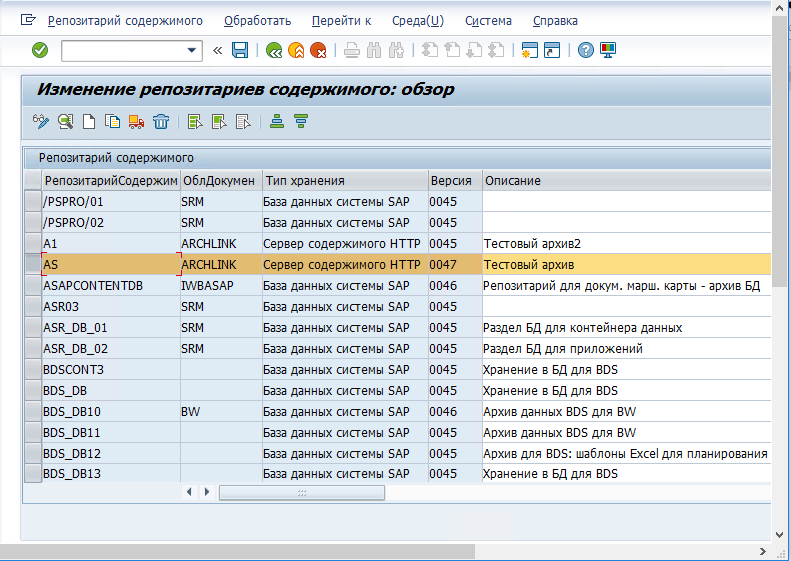Click the Delete trash can icon
This screenshot has width=791, height=561.
pos(160,122)
